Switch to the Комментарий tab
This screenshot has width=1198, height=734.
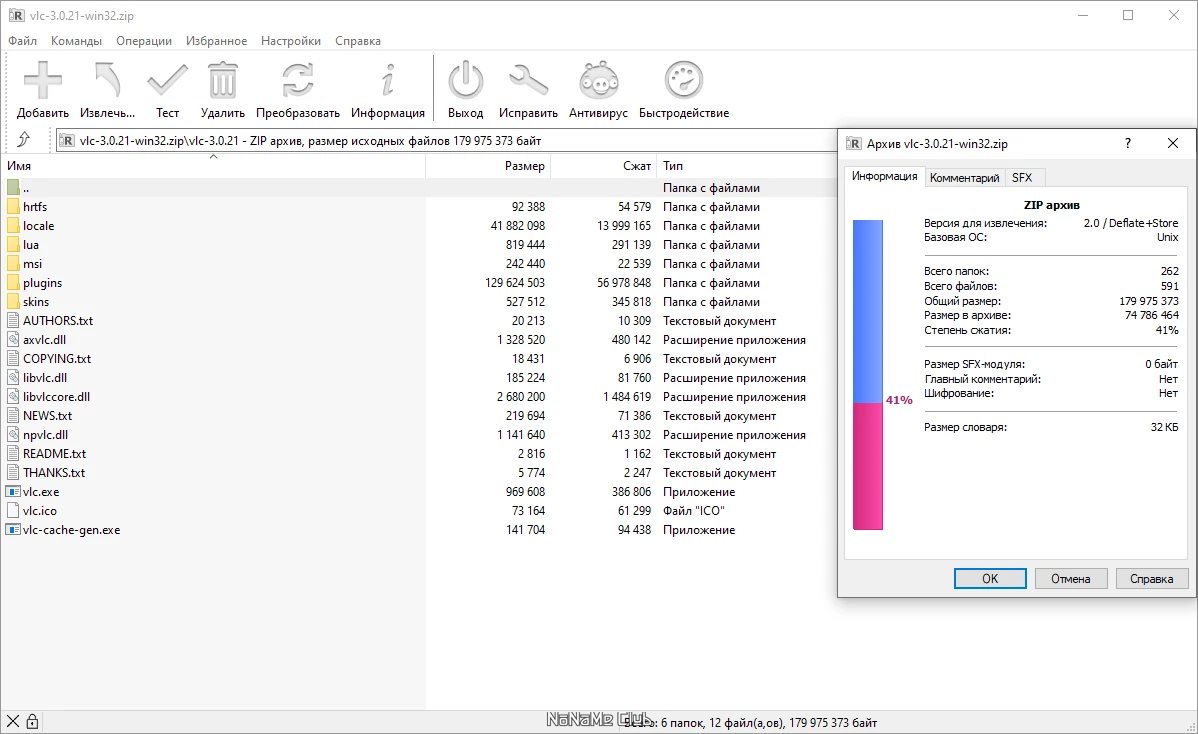[x=964, y=177]
